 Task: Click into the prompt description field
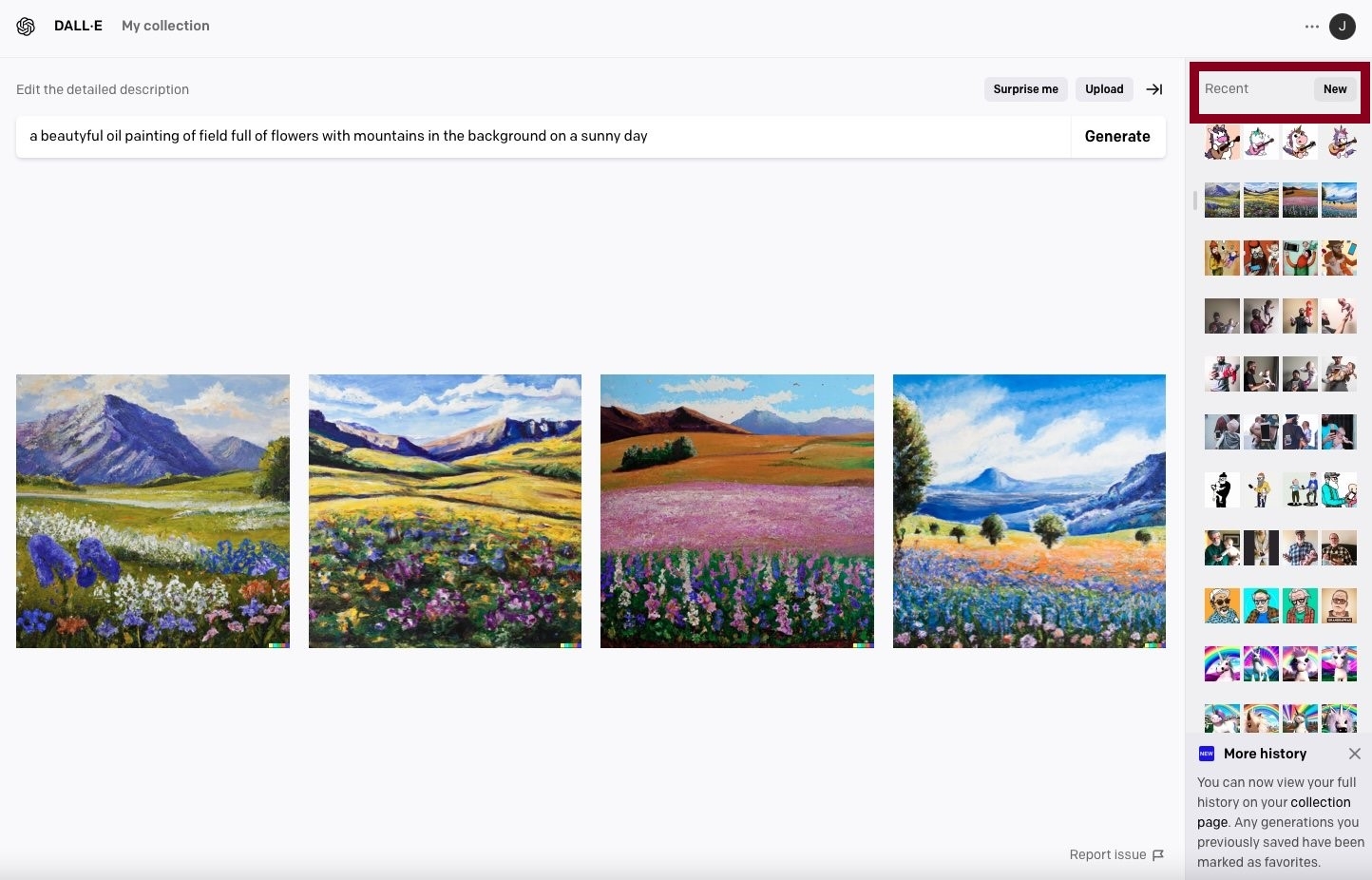543,137
